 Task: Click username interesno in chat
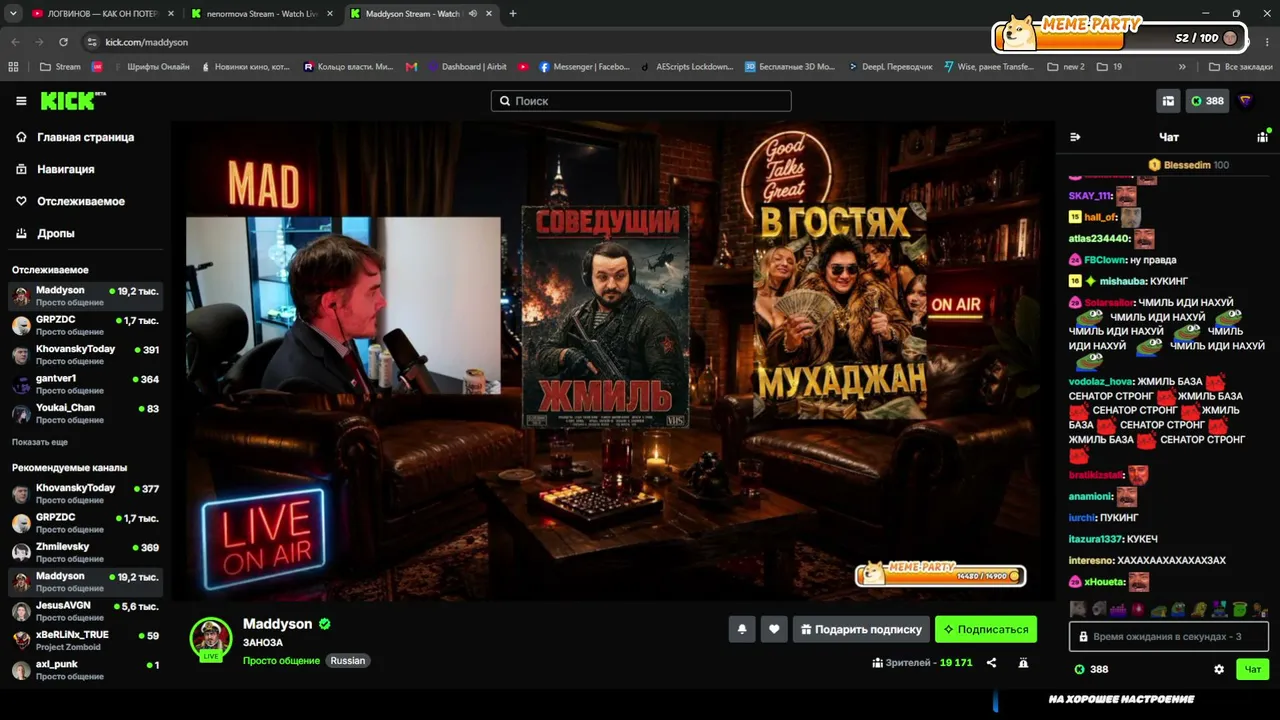(1091, 560)
